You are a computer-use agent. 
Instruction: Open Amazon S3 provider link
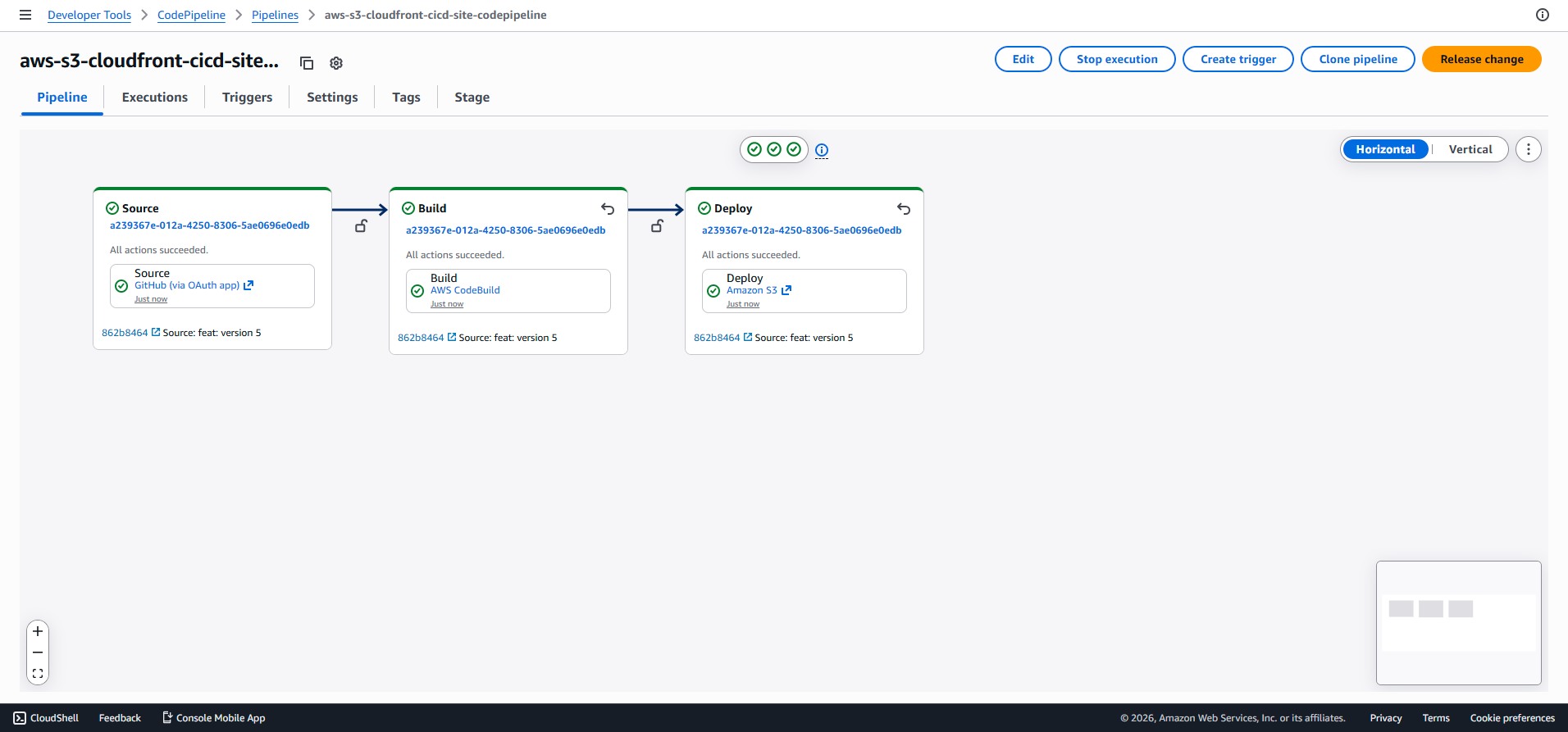click(x=752, y=290)
